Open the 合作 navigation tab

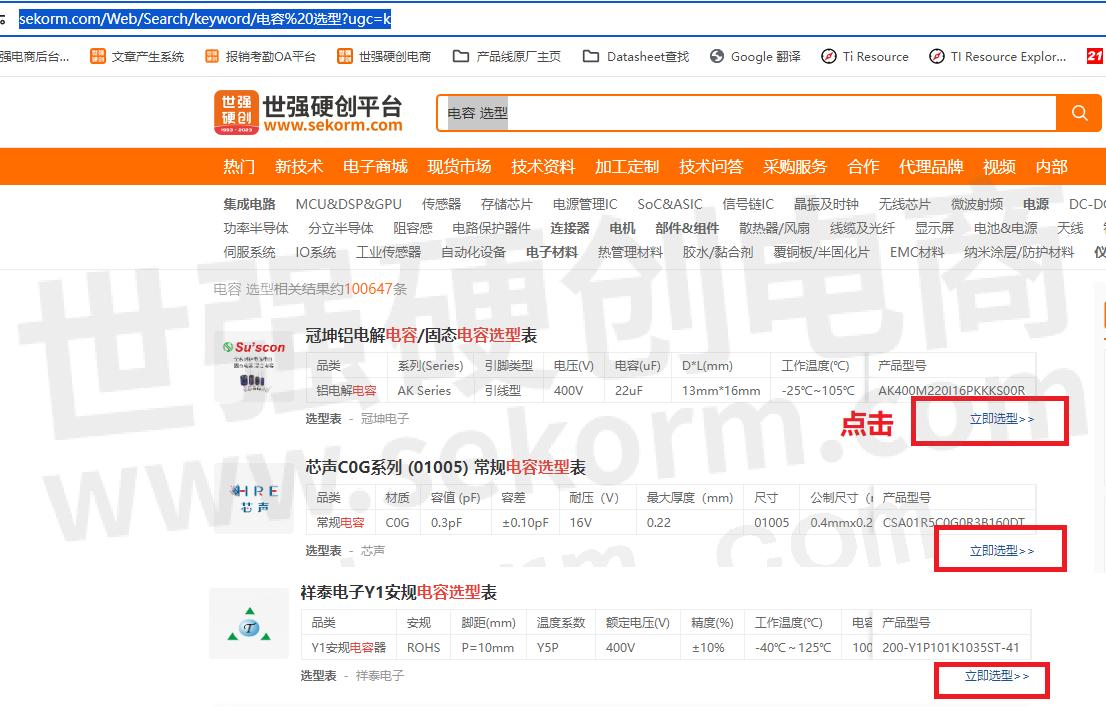[x=863, y=167]
